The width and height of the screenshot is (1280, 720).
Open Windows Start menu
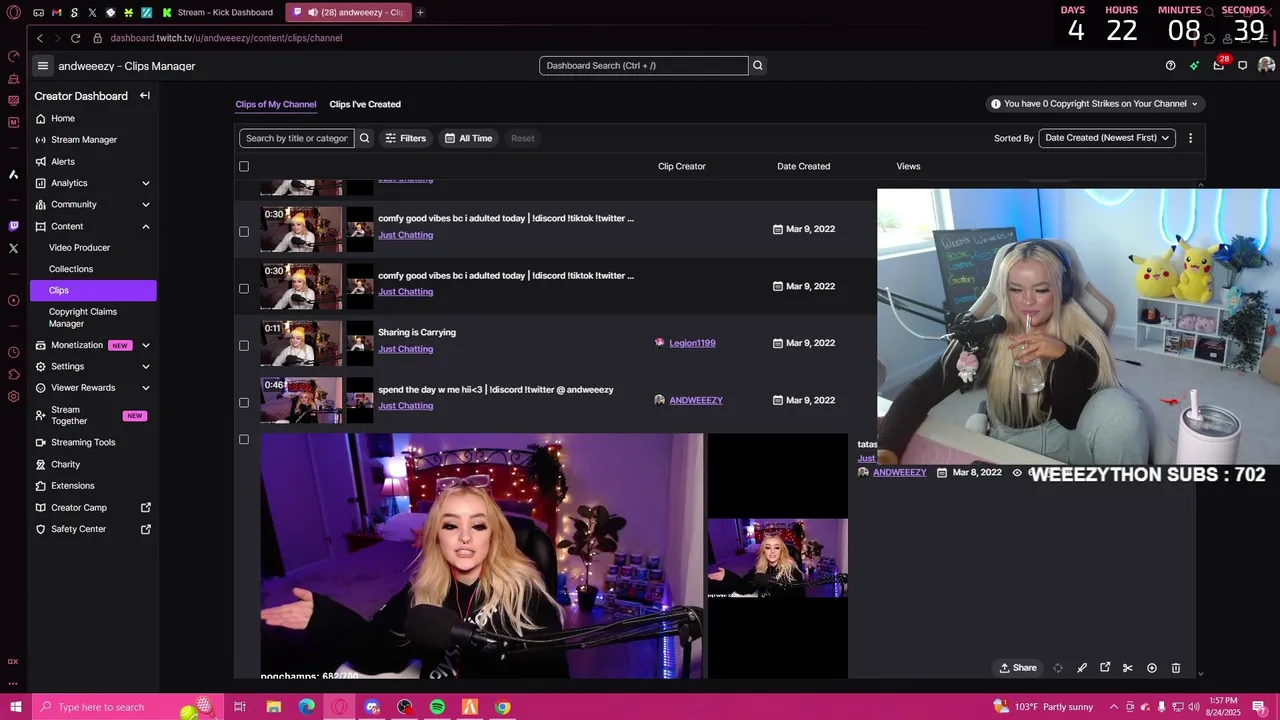pyautogui.click(x=15, y=707)
